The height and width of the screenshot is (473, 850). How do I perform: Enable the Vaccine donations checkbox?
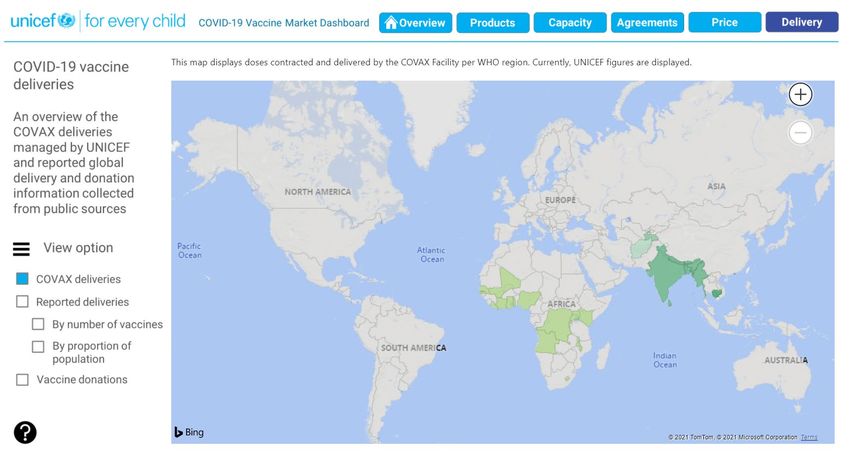pyautogui.click(x=22, y=379)
